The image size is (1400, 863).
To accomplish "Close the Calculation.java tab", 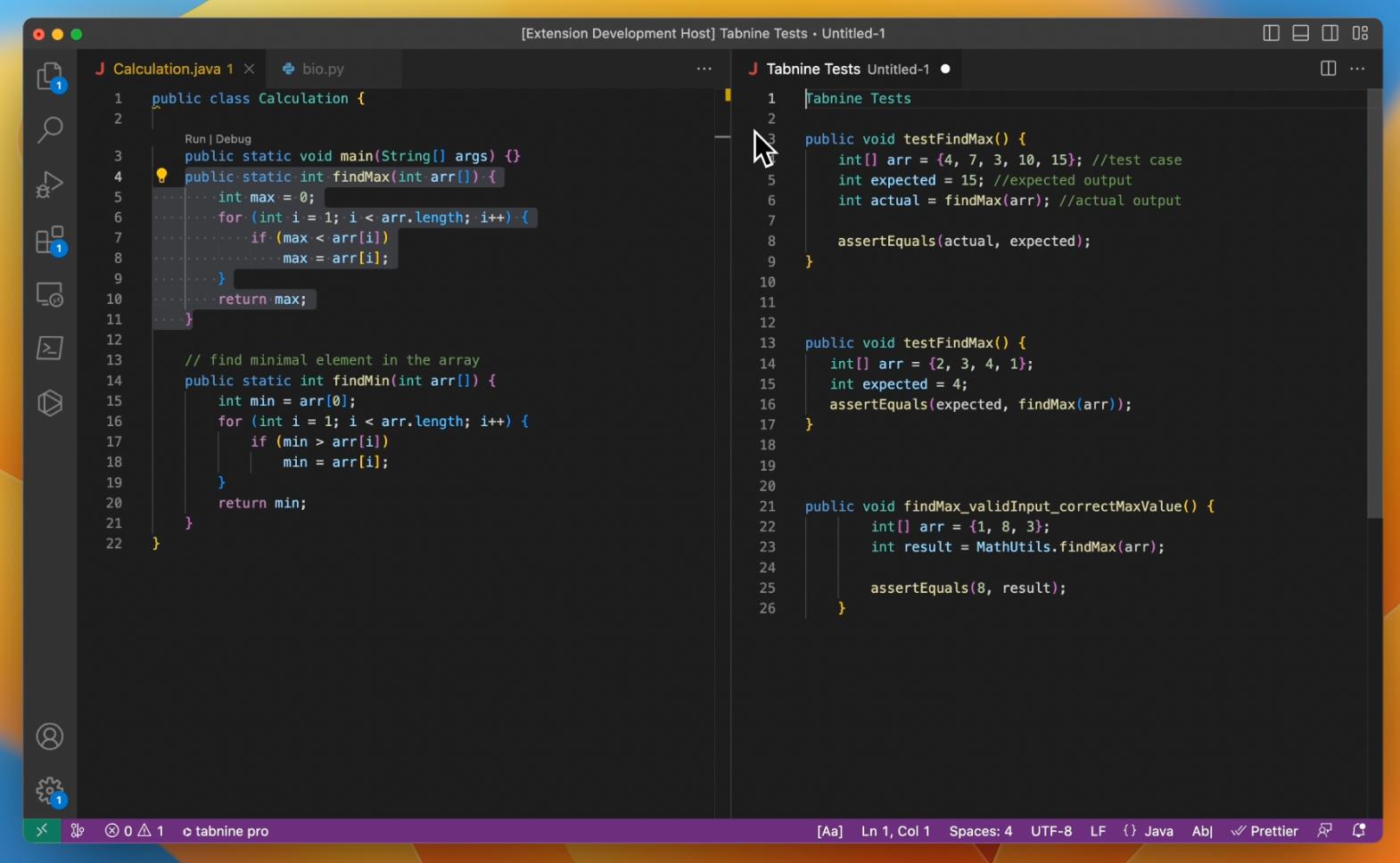I will point(249,69).
